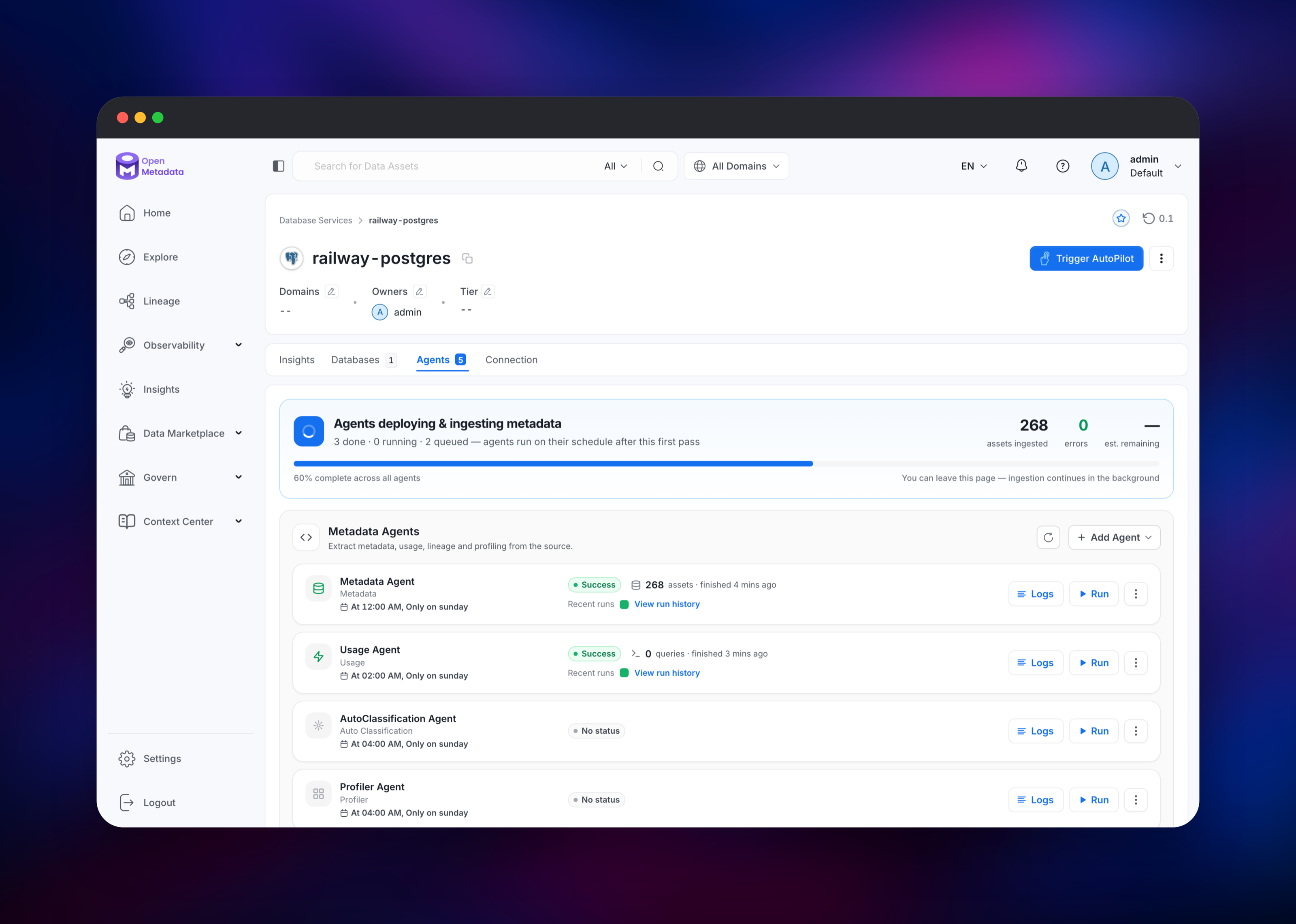Image resolution: width=1296 pixels, height=924 pixels.
Task: Collapse the sidebar with the panel icon
Action: pyautogui.click(x=278, y=166)
